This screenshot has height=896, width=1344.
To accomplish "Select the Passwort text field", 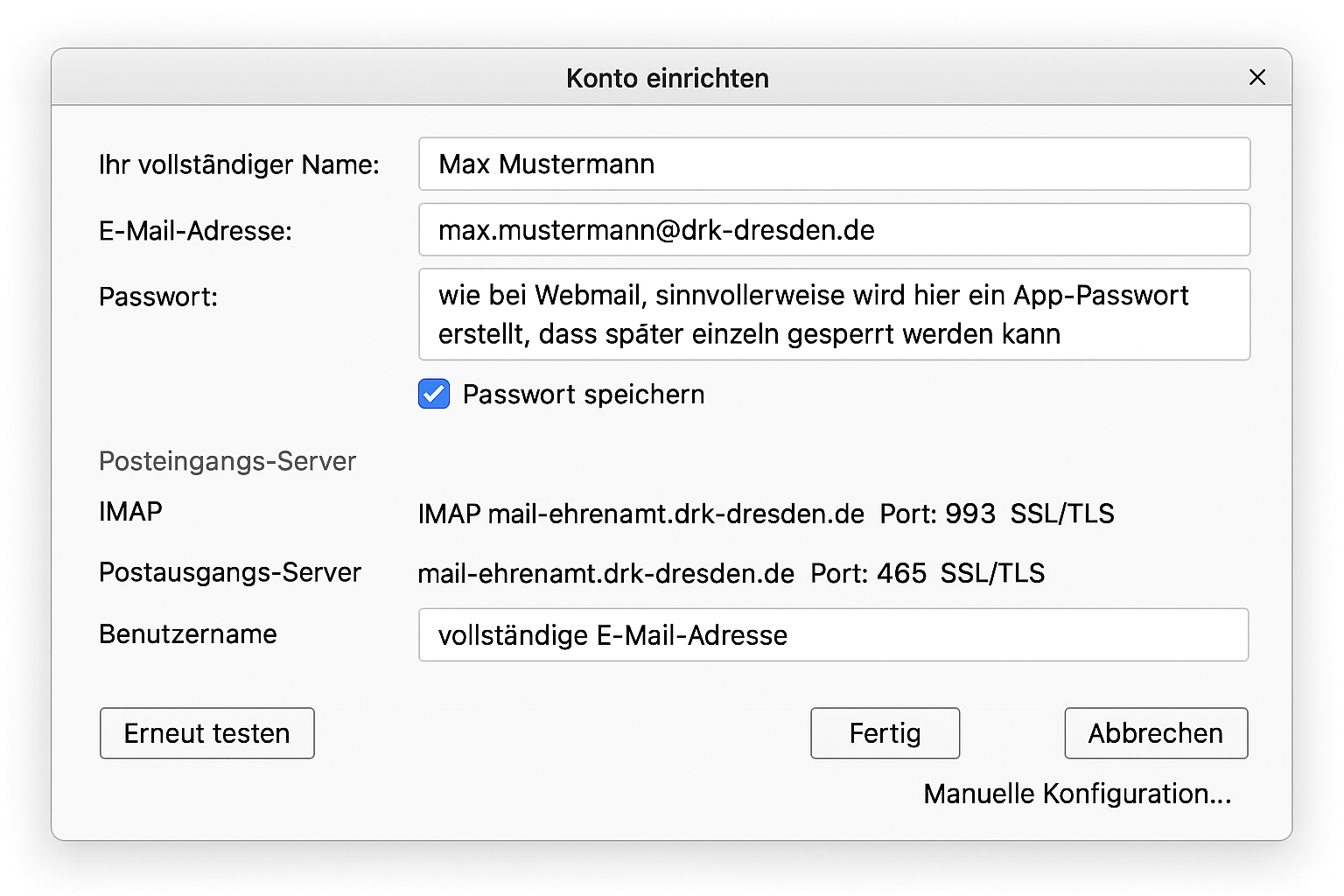I will (x=833, y=314).
